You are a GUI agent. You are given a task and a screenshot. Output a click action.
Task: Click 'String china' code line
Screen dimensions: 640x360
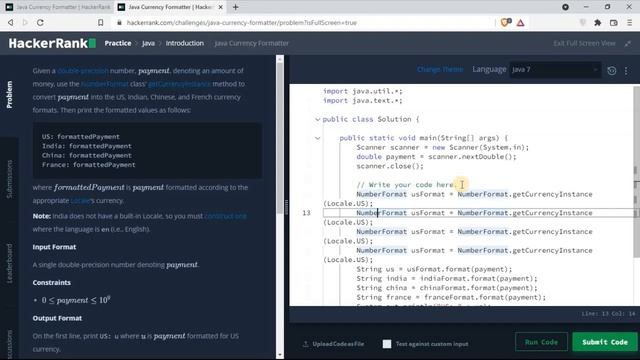(x=447, y=288)
